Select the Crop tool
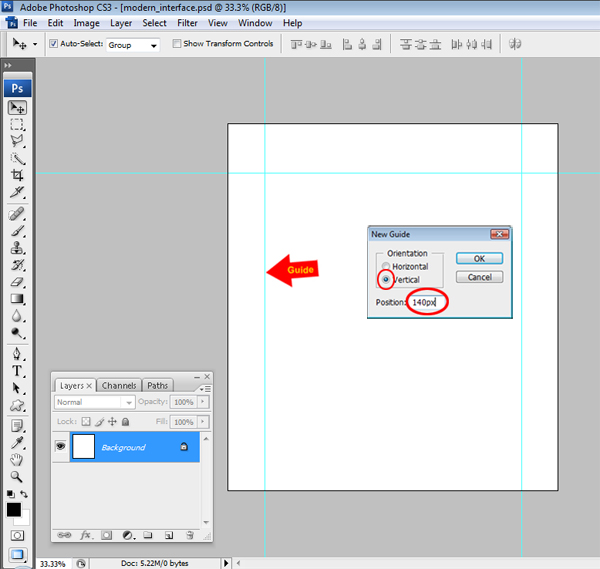 pos(17,175)
